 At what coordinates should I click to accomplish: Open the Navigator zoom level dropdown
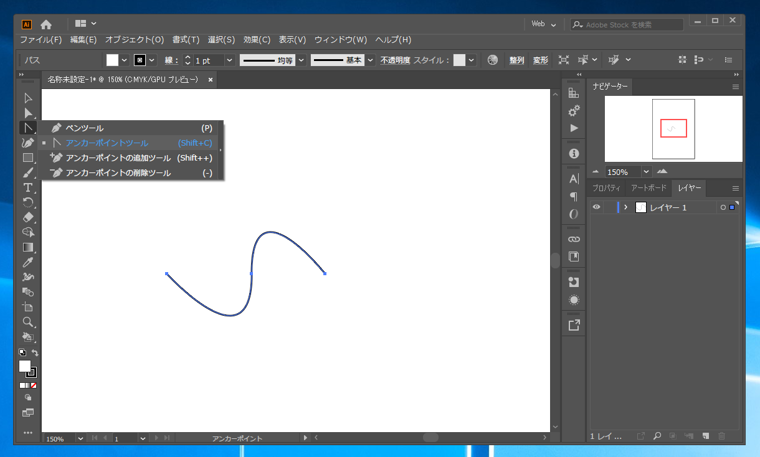(646, 172)
